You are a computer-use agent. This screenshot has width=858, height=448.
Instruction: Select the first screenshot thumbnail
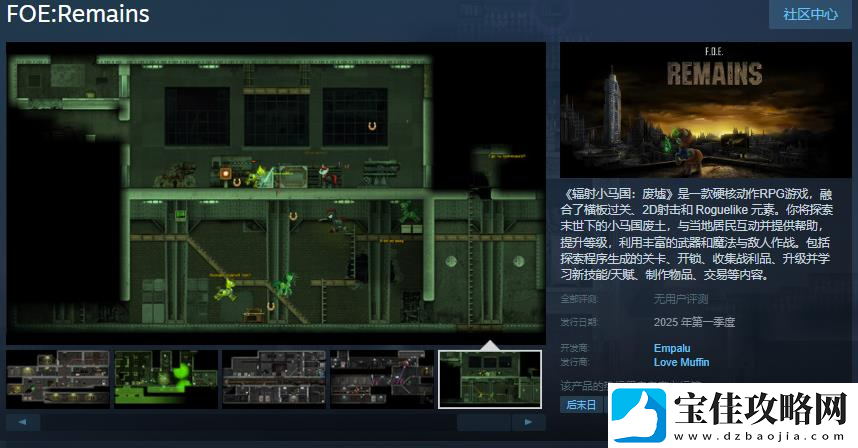57,380
